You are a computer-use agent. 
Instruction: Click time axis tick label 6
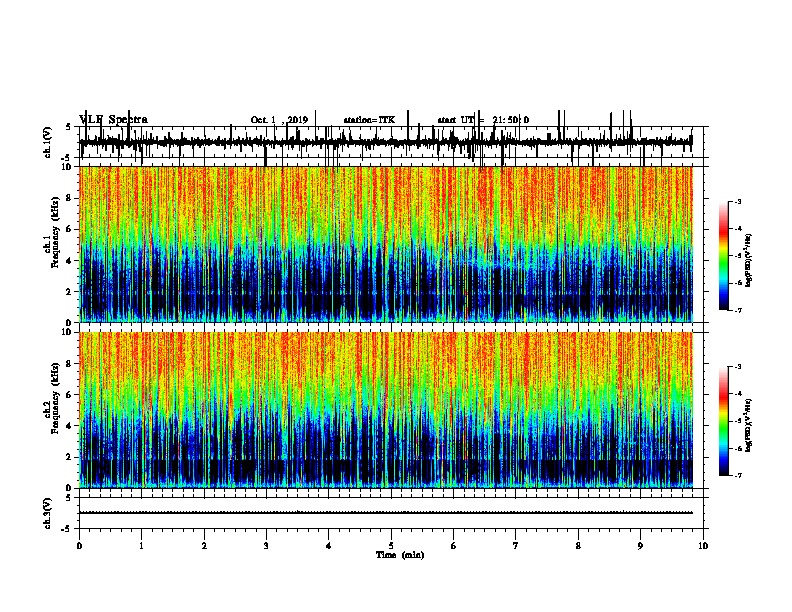click(454, 546)
